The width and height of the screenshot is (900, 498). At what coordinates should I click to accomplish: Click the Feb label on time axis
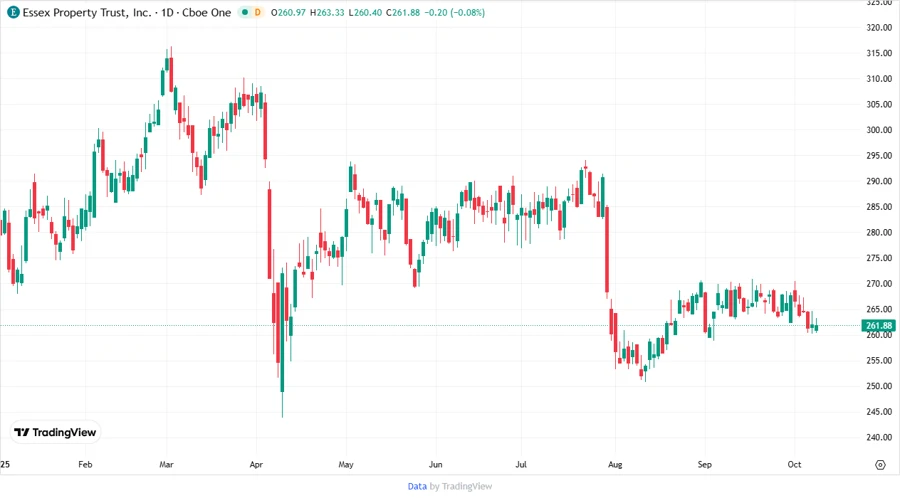(x=85, y=464)
